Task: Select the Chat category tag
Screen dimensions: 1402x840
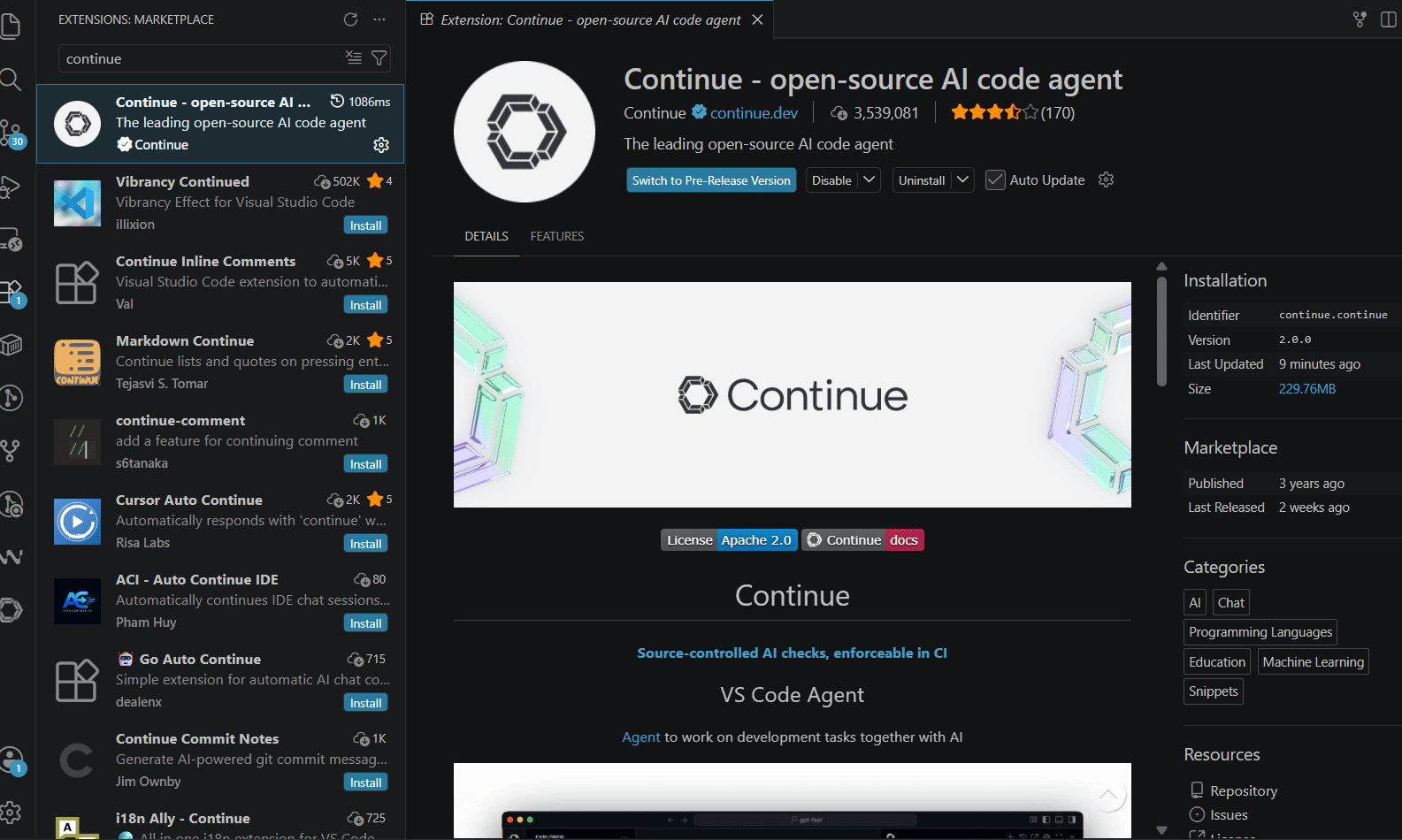Action: point(1230,602)
